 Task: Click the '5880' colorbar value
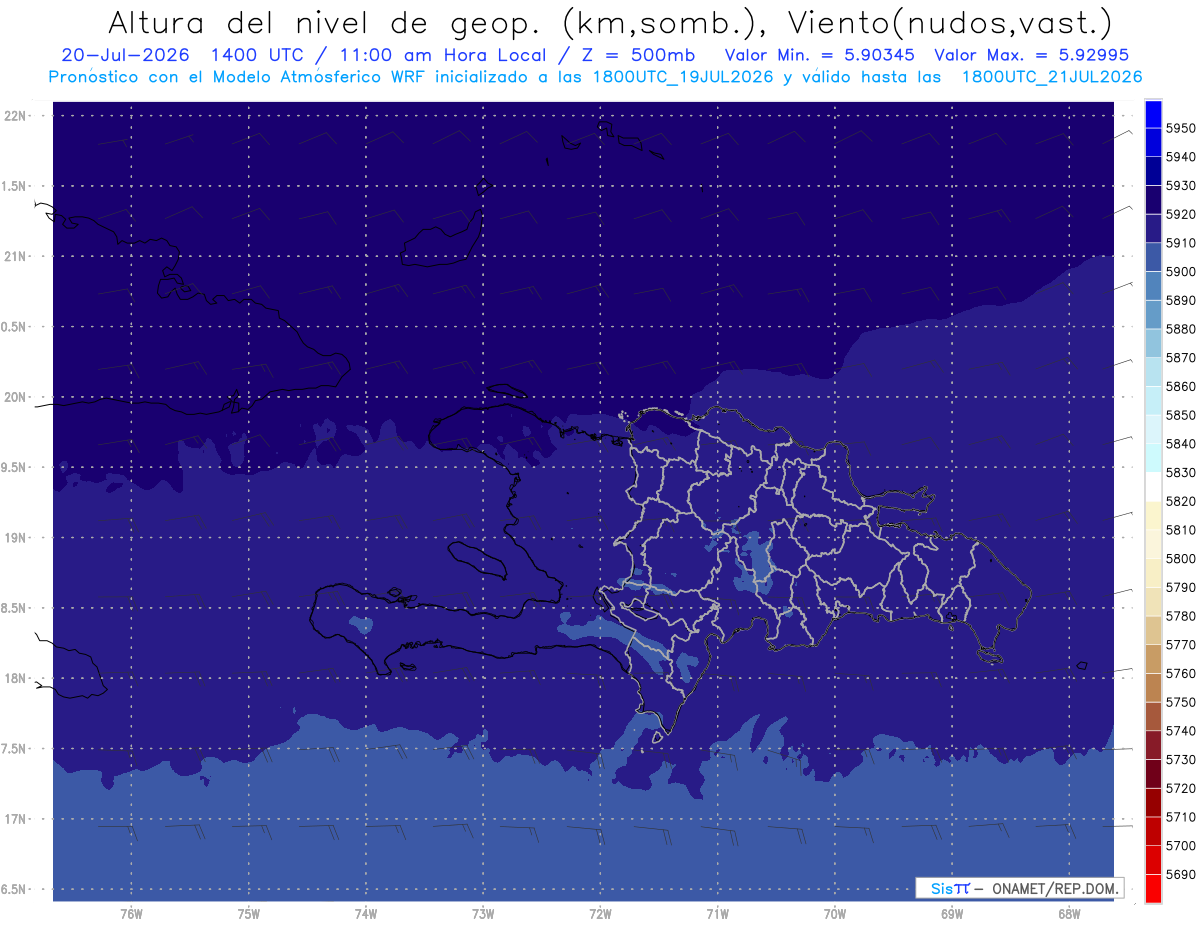1181,329
